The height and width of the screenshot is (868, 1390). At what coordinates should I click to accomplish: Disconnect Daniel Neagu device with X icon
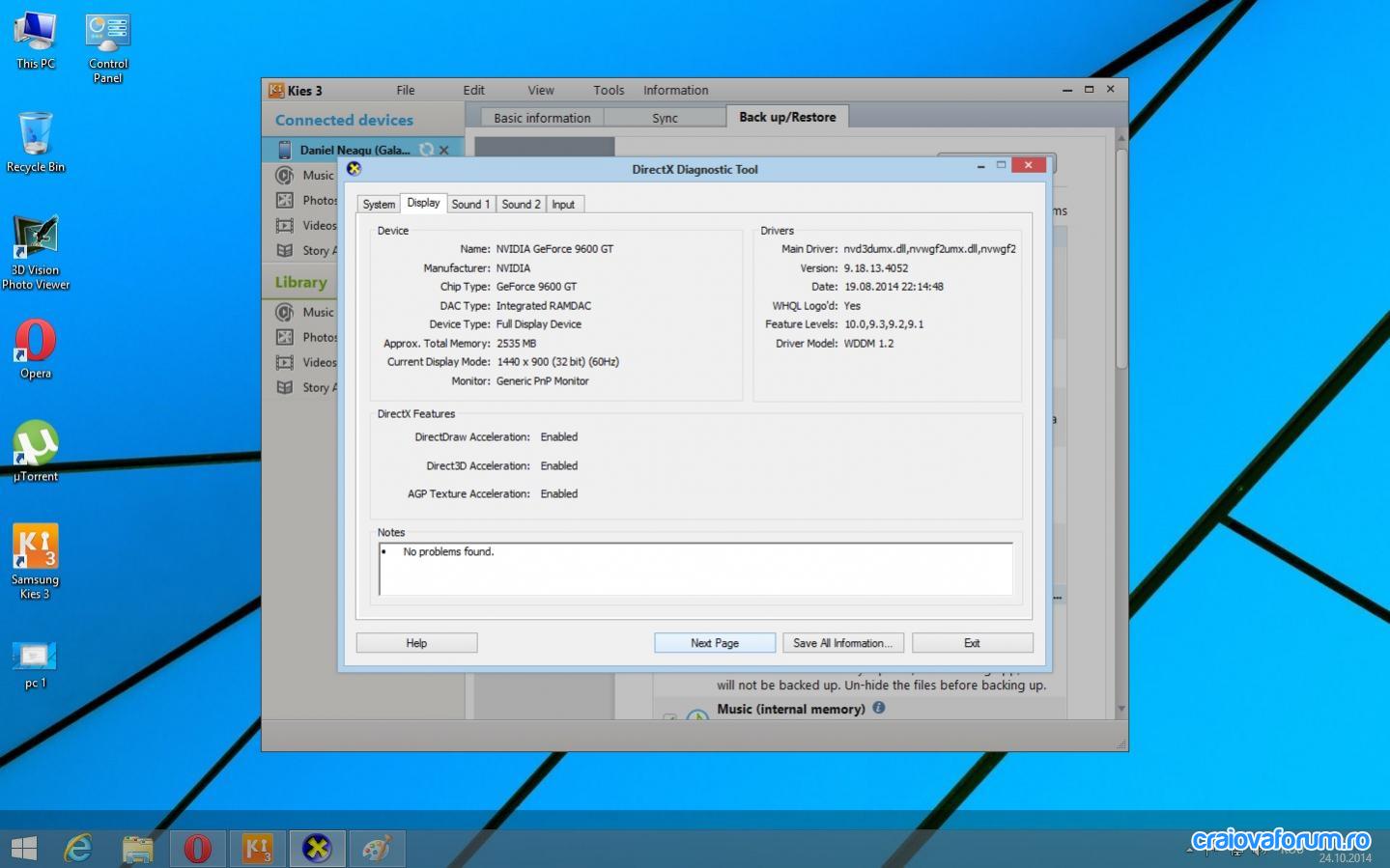click(444, 150)
